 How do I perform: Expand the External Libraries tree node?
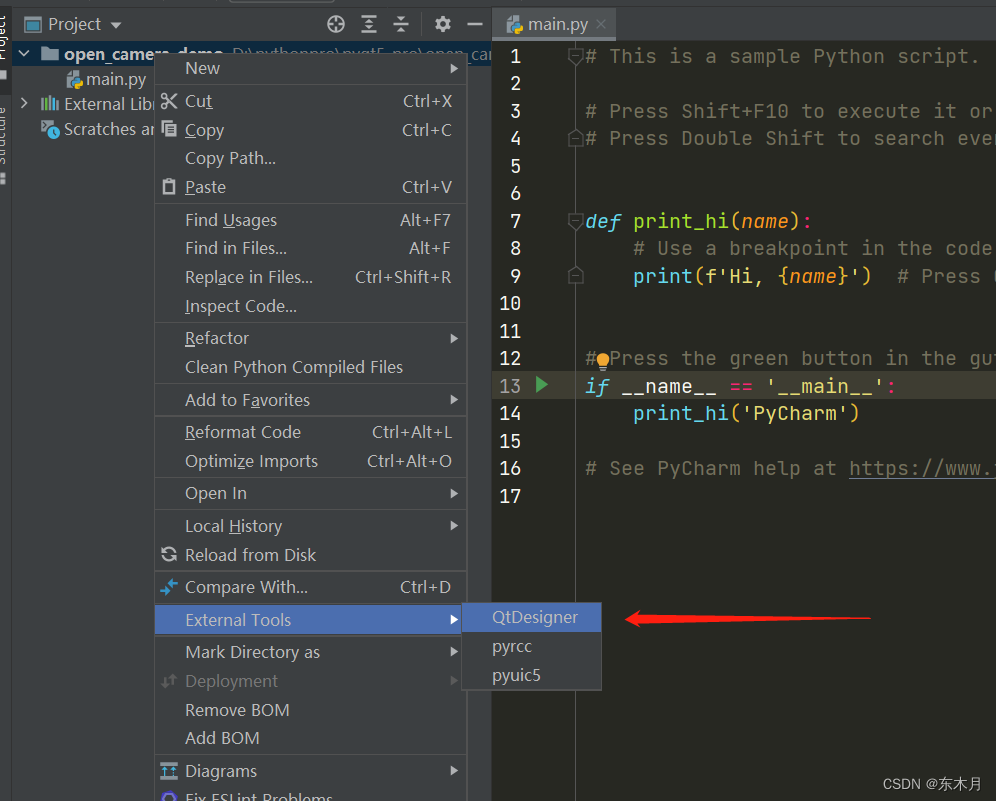point(24,103)
